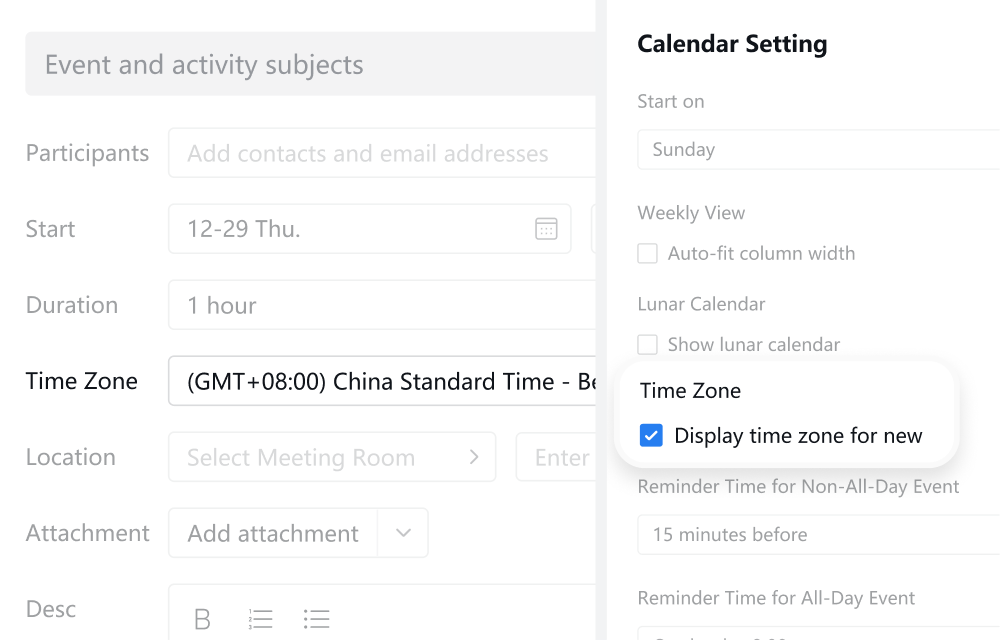1000x640 pixels.
Task: Click the location text field beside meeting room
Action: click(556, 457)
